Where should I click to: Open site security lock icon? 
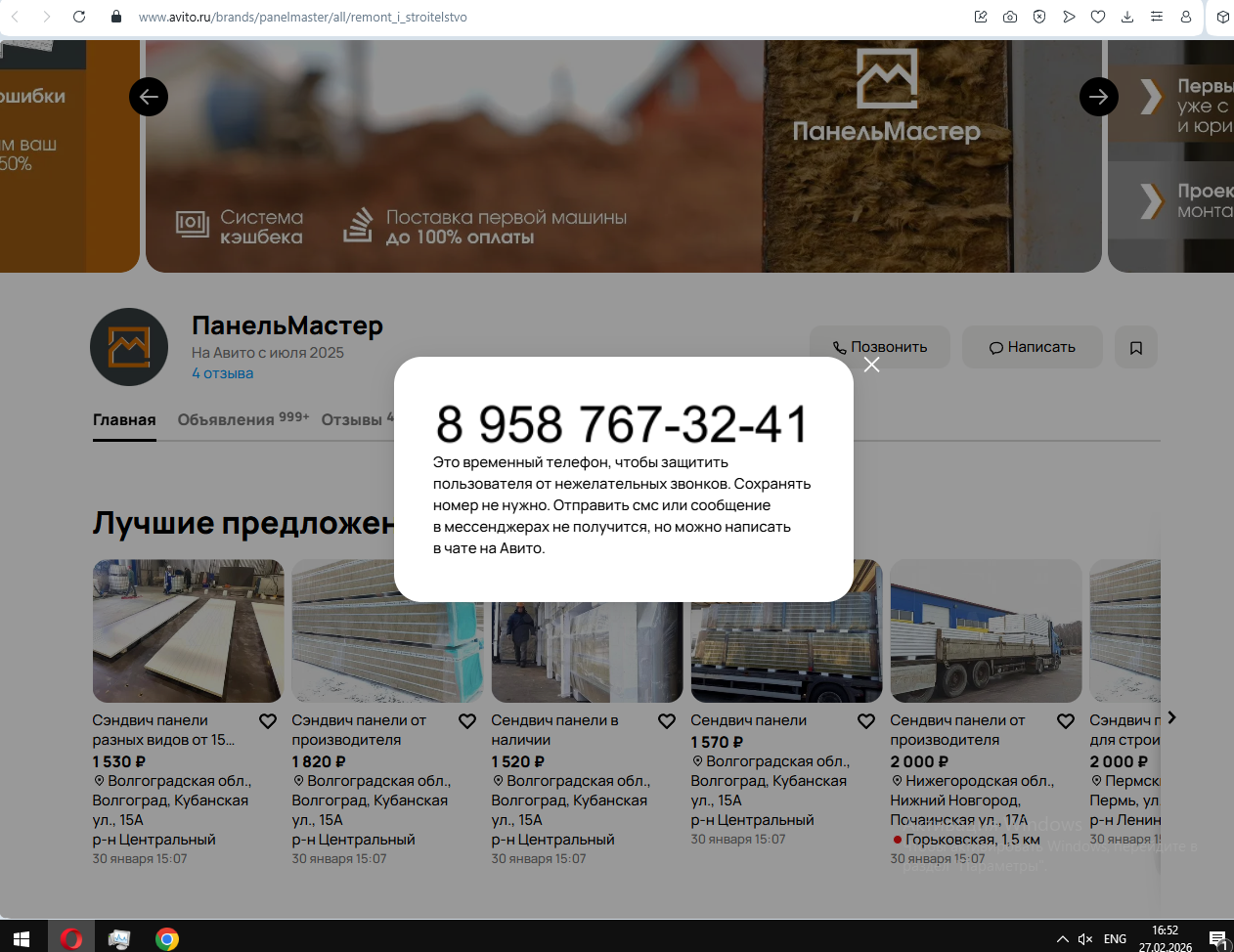(x=116, y=17)
